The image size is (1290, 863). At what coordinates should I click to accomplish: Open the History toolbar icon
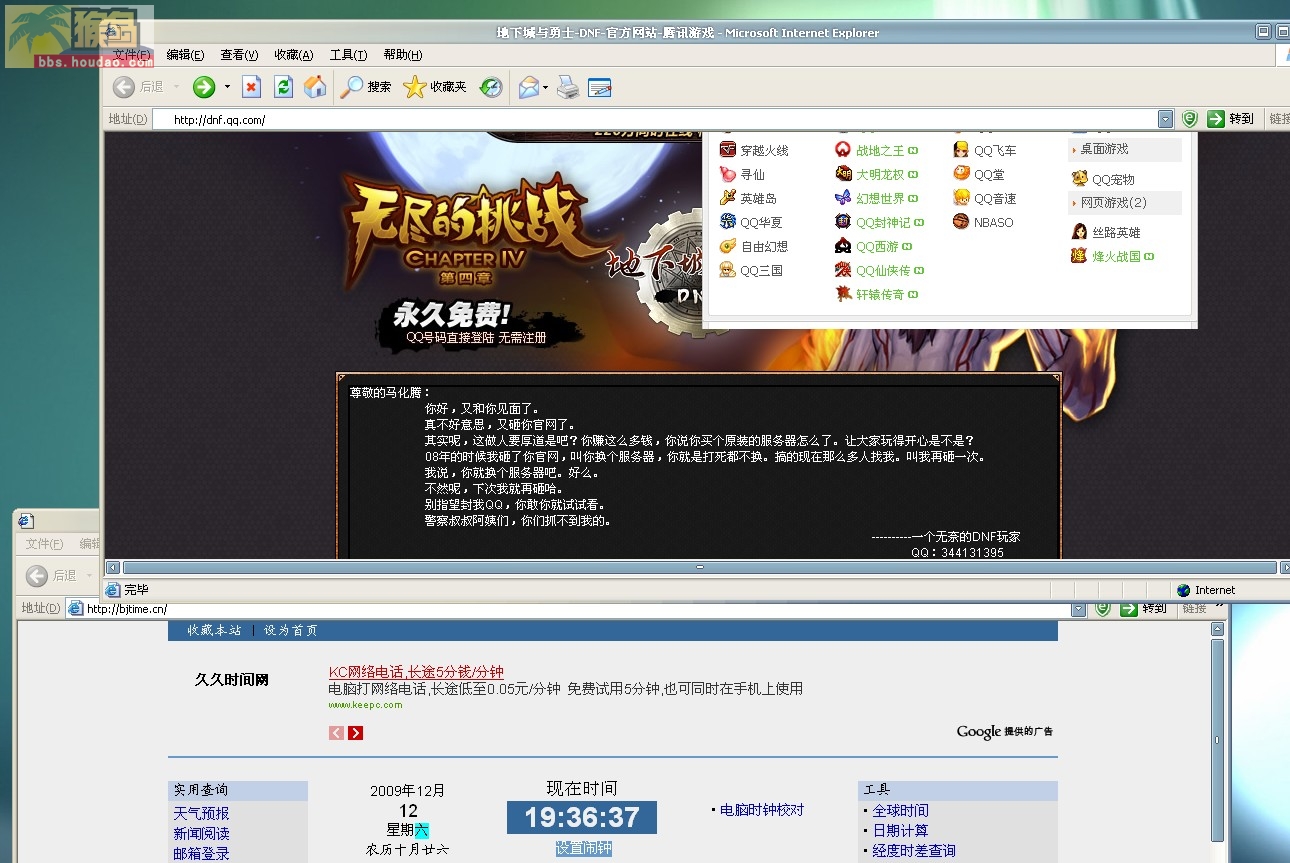(x=491, y=87)
